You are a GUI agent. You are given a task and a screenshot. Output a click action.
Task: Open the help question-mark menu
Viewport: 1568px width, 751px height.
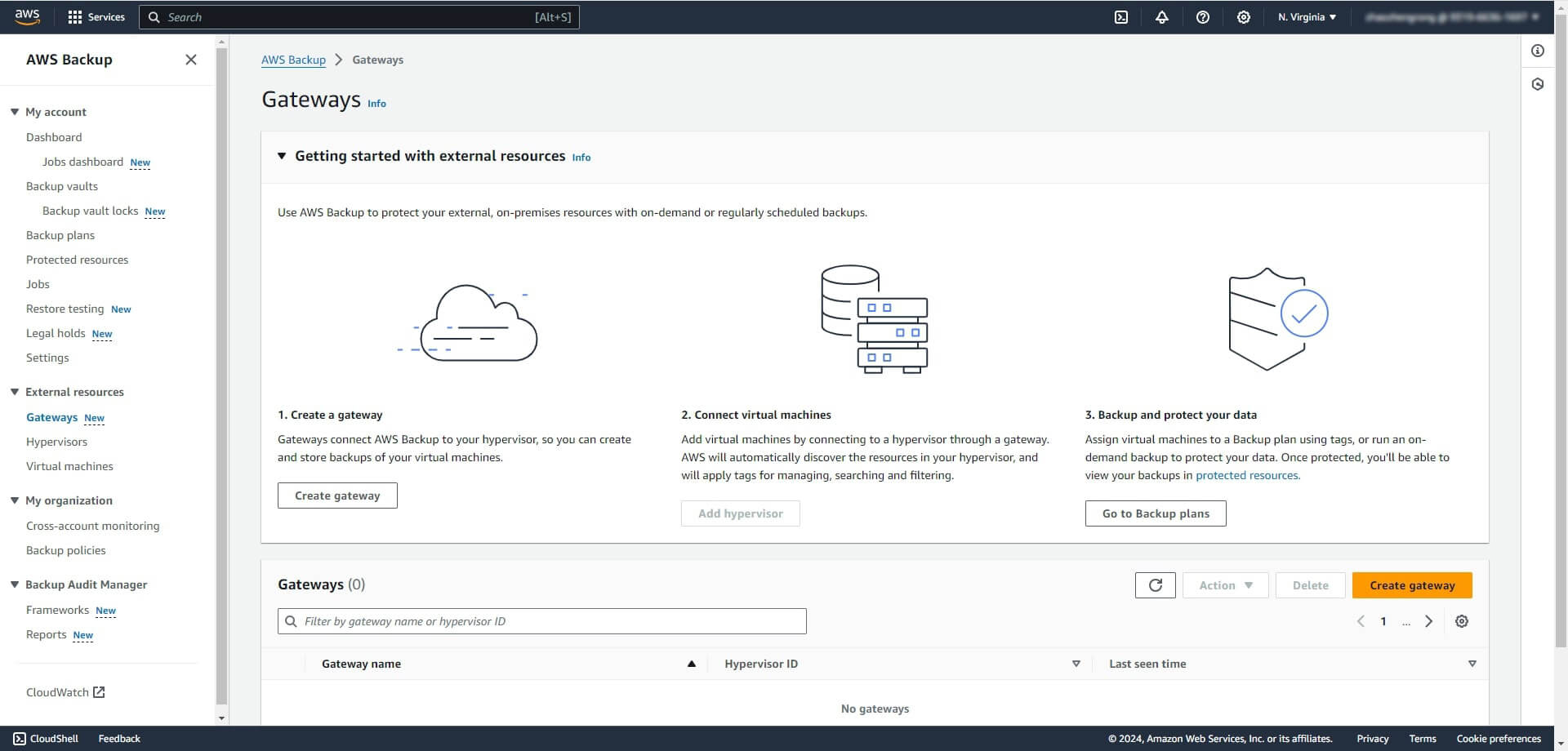[1202, 17]
